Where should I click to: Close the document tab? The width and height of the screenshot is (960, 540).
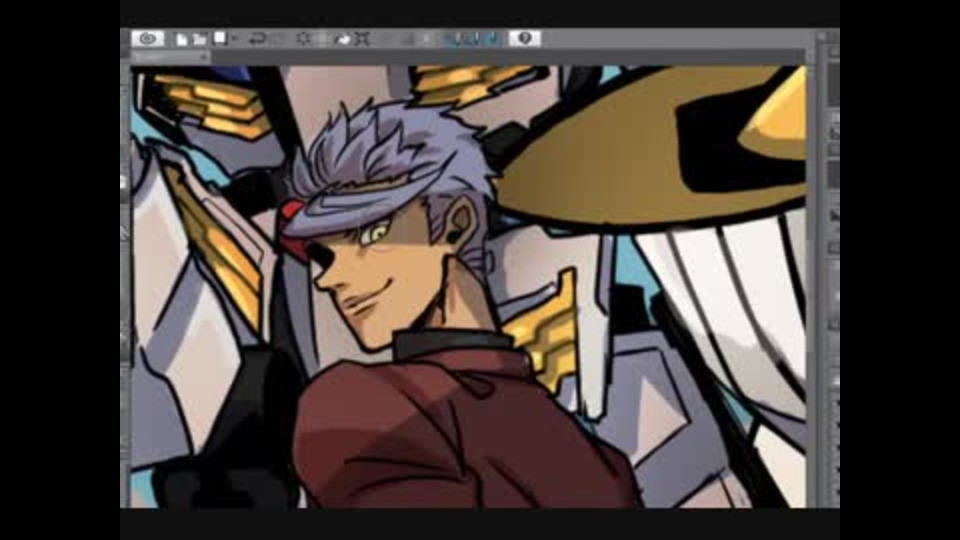[204, 57]
